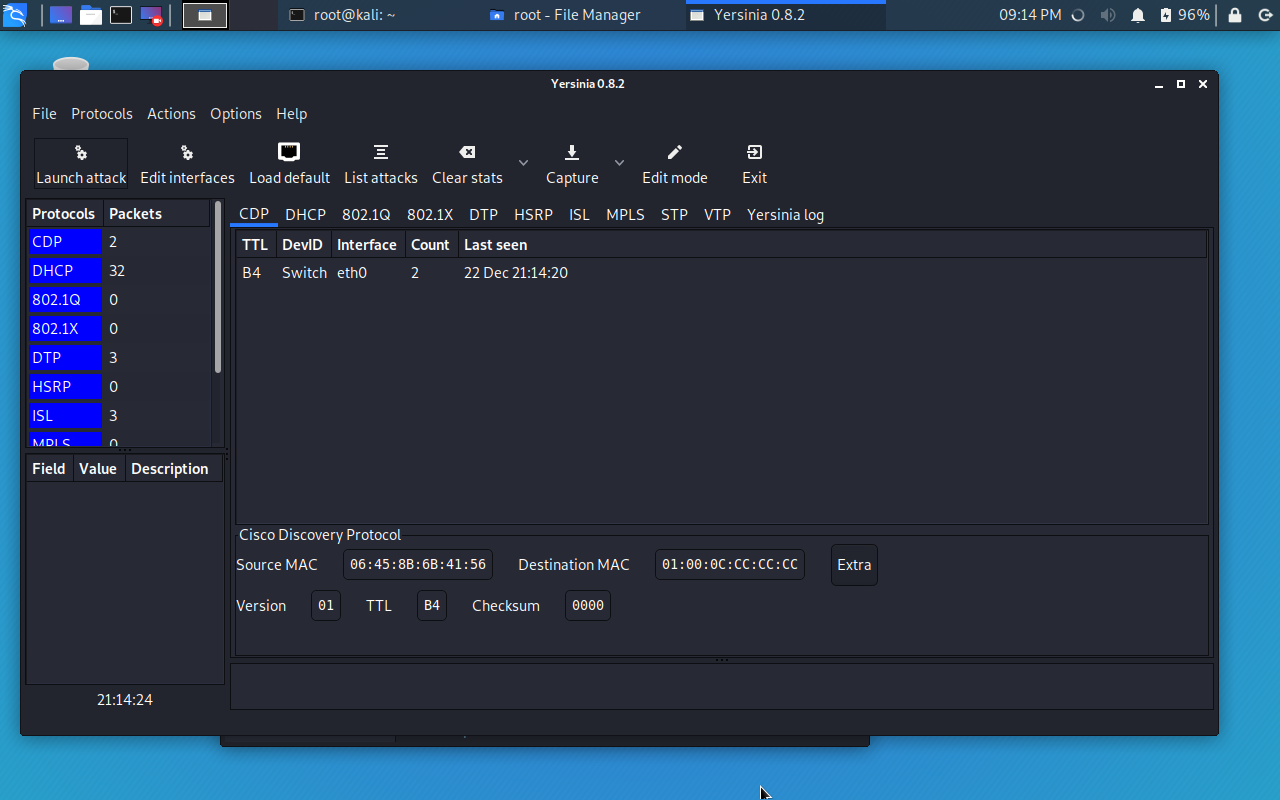Select ISL row in Protocols list

click(119, 416)
